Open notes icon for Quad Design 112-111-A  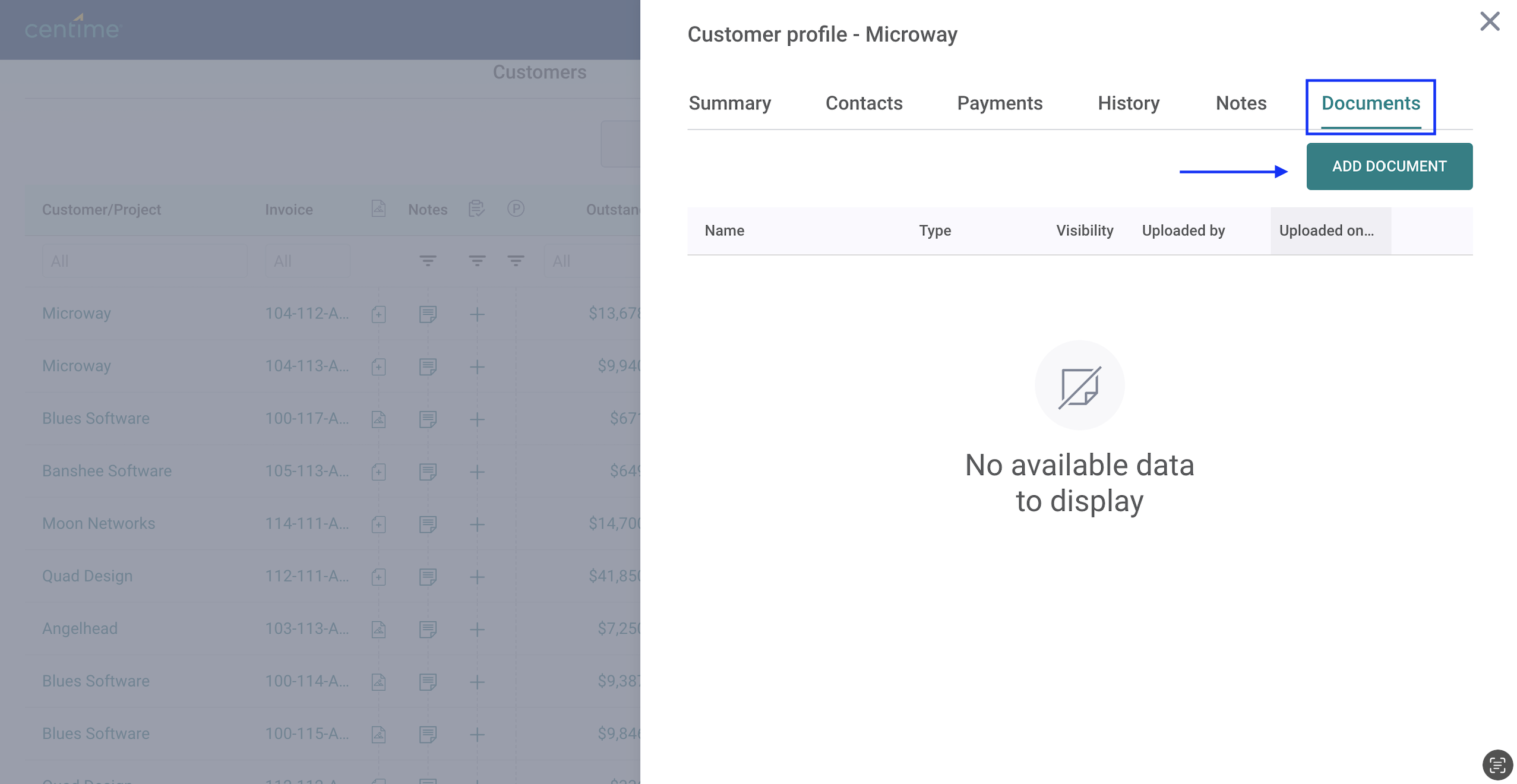(427, 577)
